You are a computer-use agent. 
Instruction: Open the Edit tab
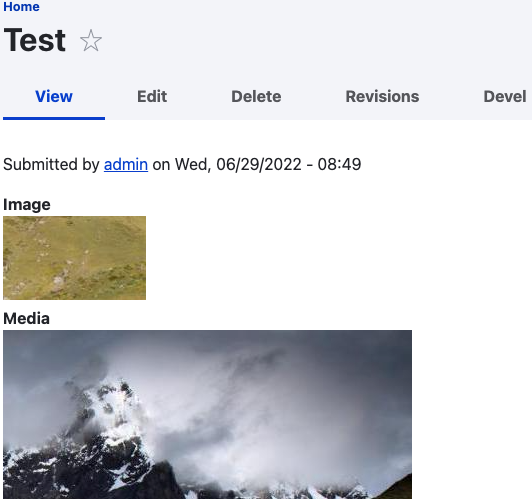(x=152, y=96)
